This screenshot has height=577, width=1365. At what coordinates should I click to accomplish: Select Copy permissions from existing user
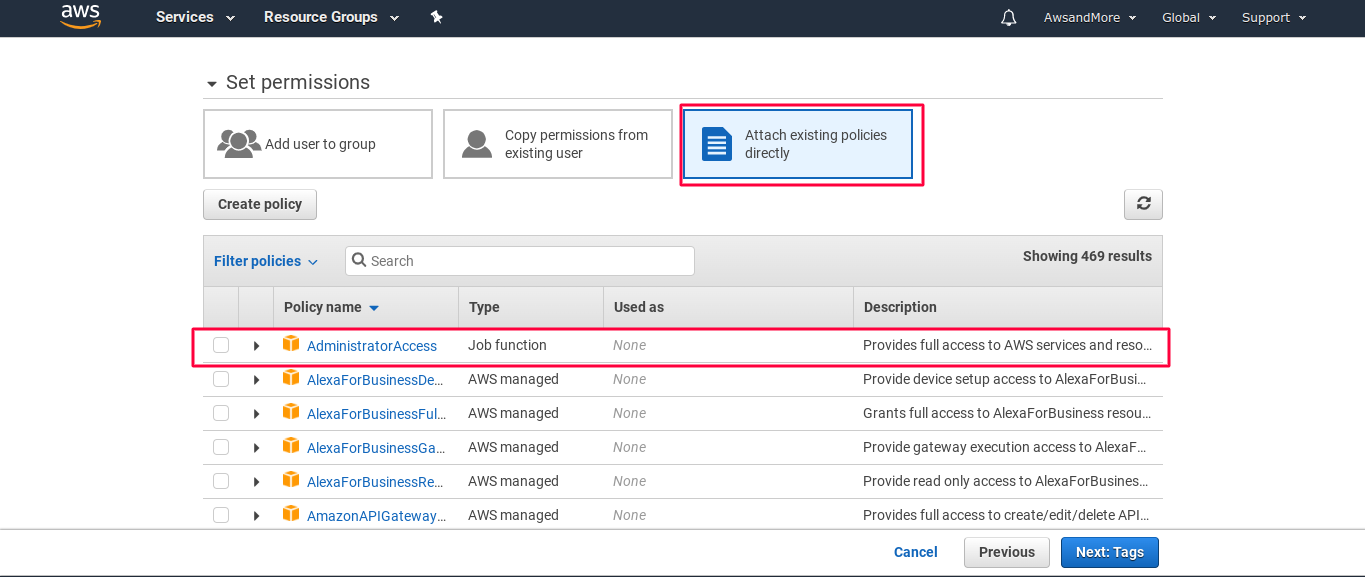(x=558, y=144)
